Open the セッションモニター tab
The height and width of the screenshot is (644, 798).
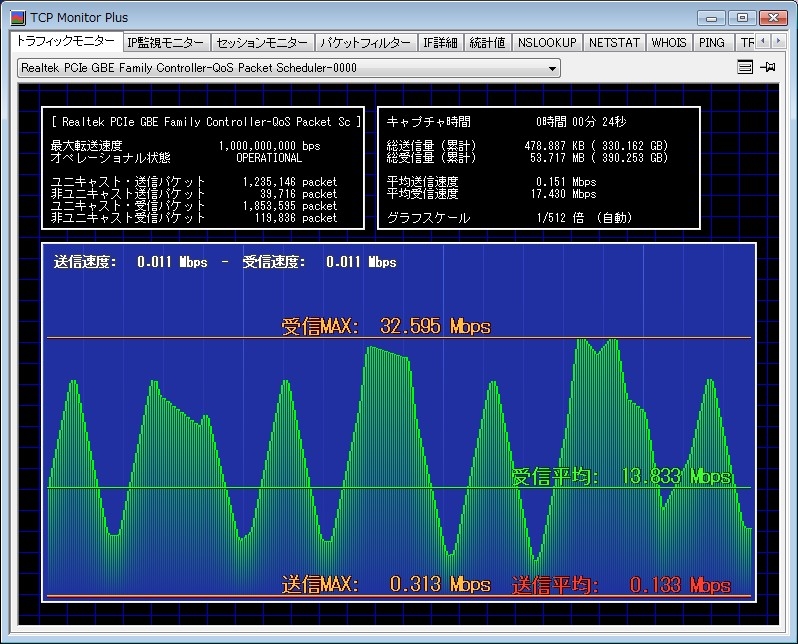[263, 43]
